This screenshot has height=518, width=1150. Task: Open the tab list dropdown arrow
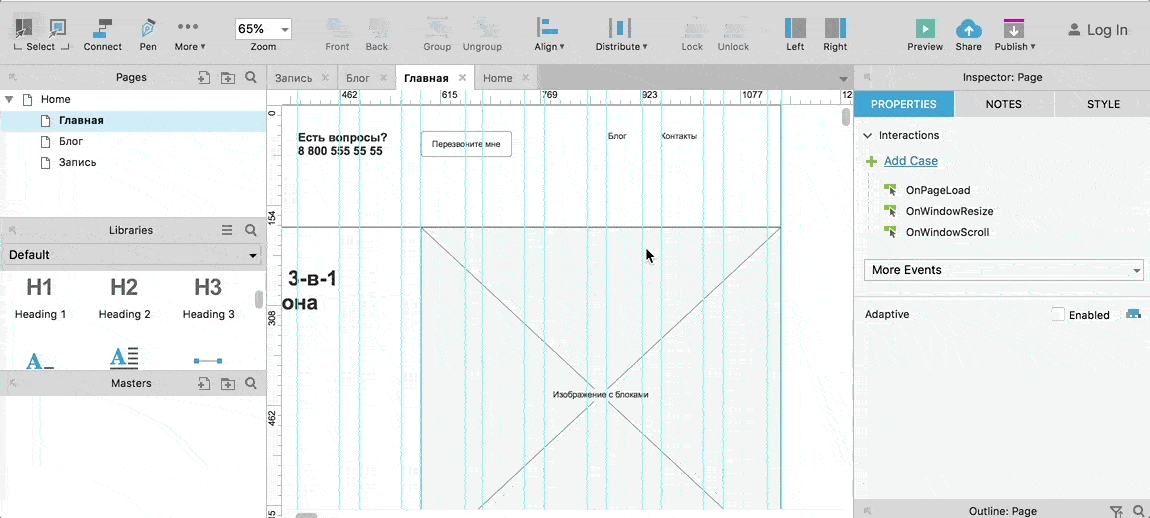click(843, 79)
